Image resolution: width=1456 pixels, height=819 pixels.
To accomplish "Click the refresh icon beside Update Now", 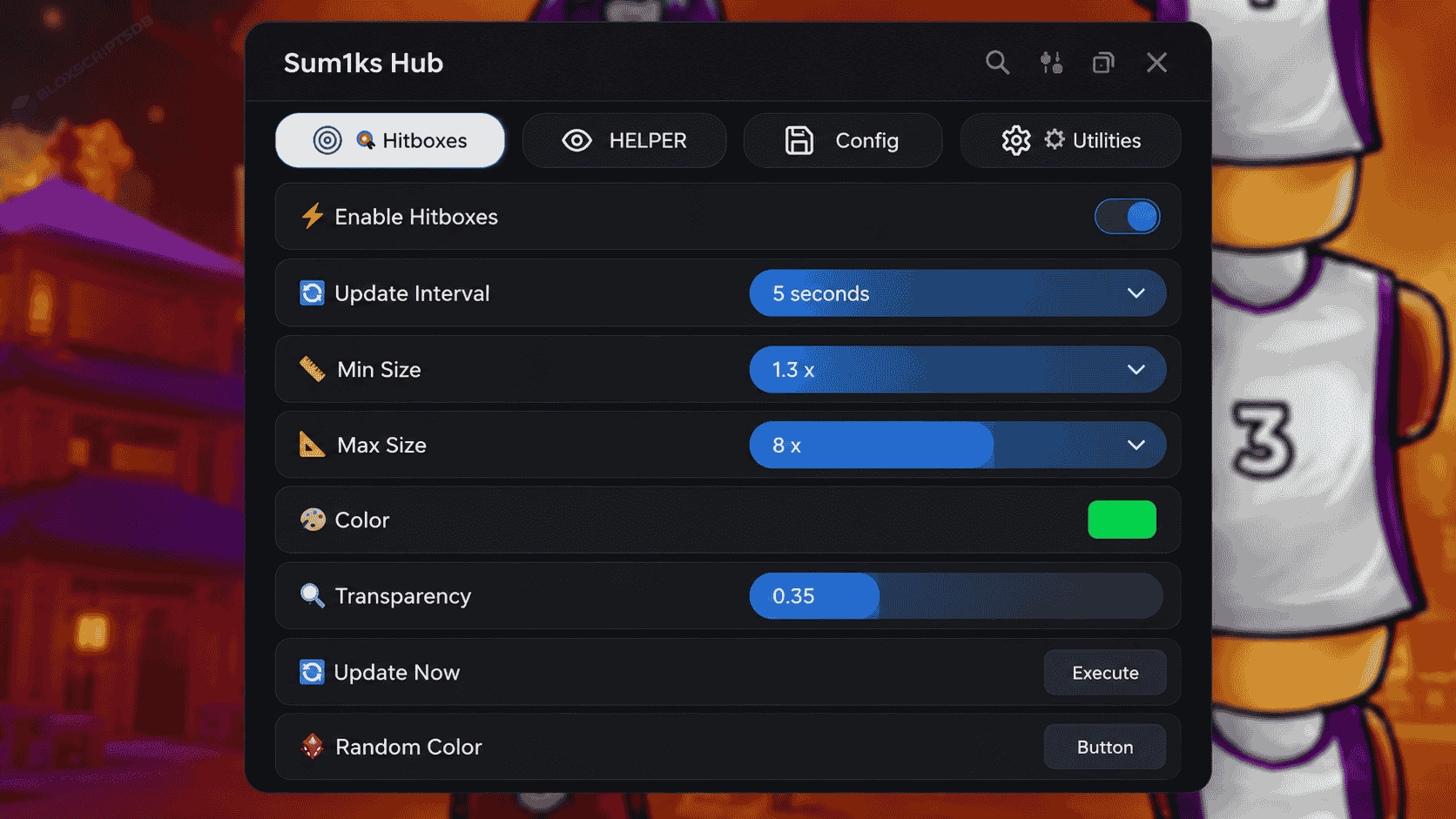I will pyautogui.click(x=312, y=672).
